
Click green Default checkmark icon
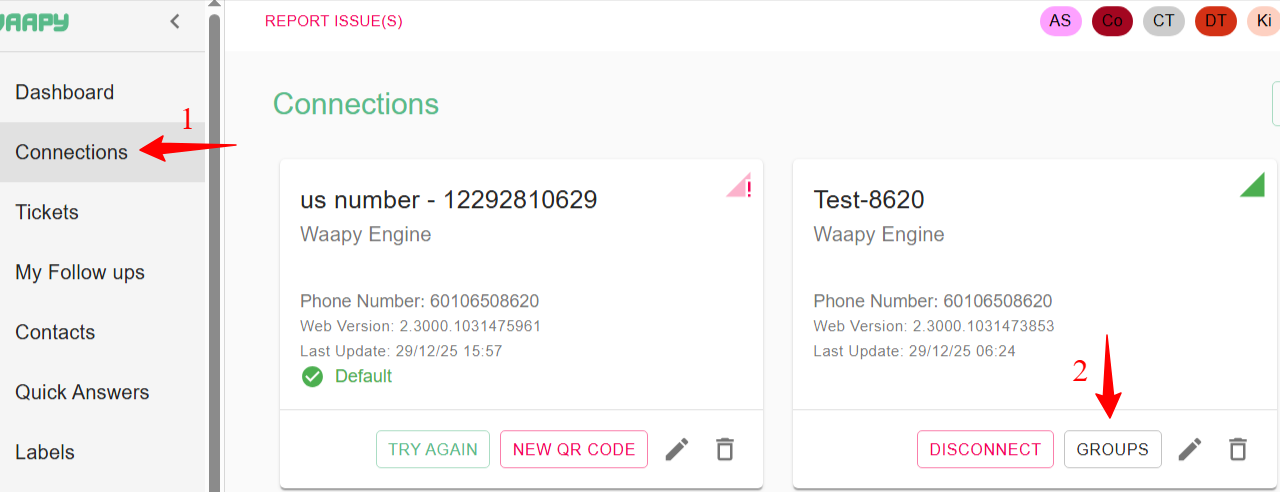click(x=313, y=377)
